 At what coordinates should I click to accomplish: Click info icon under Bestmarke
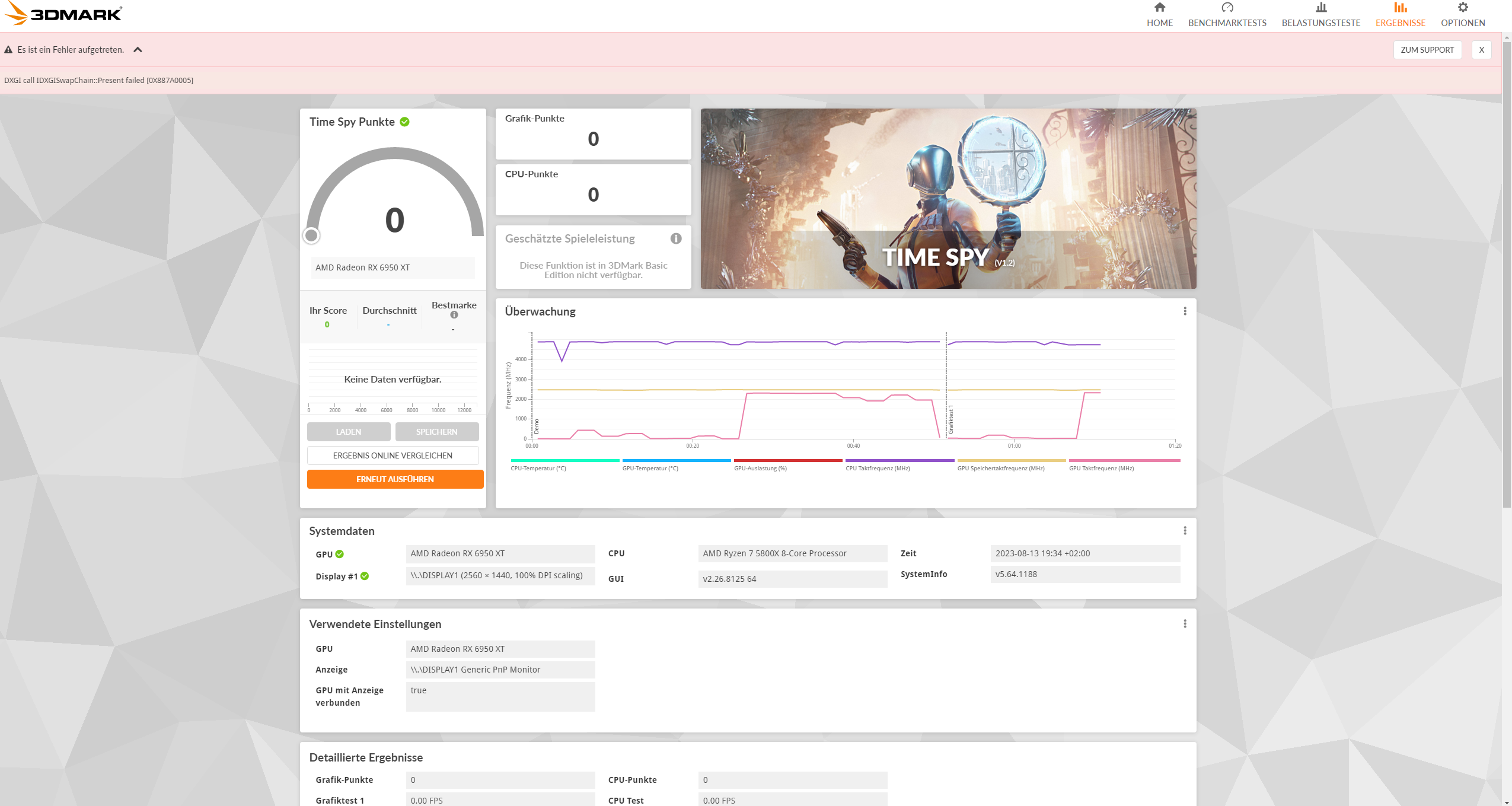click(454, 315)
